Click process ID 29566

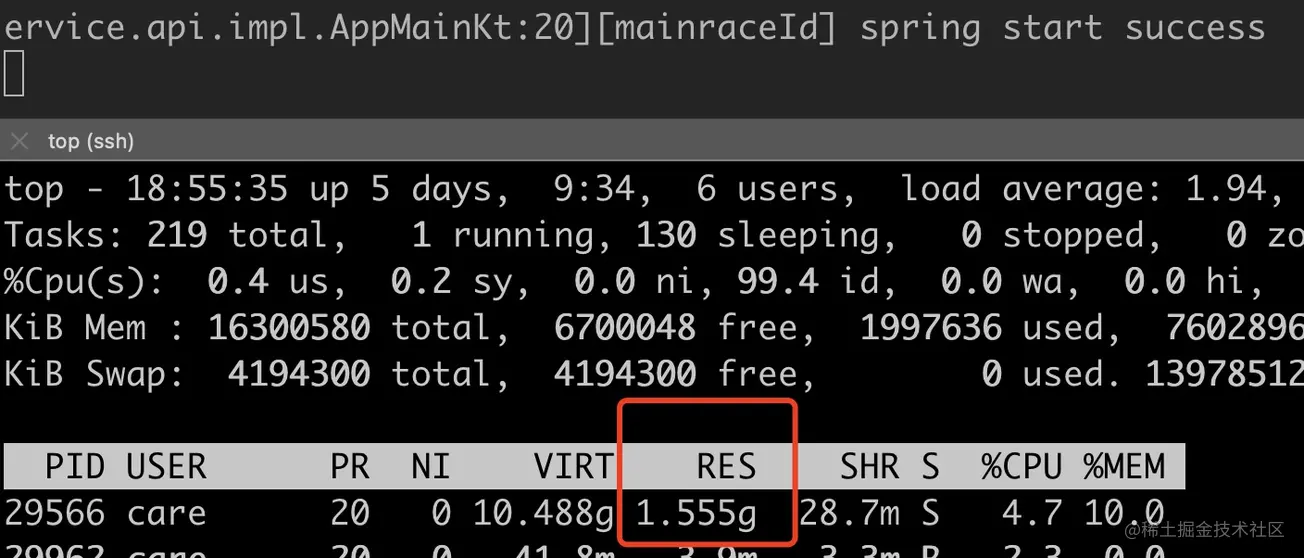[55, 514]
